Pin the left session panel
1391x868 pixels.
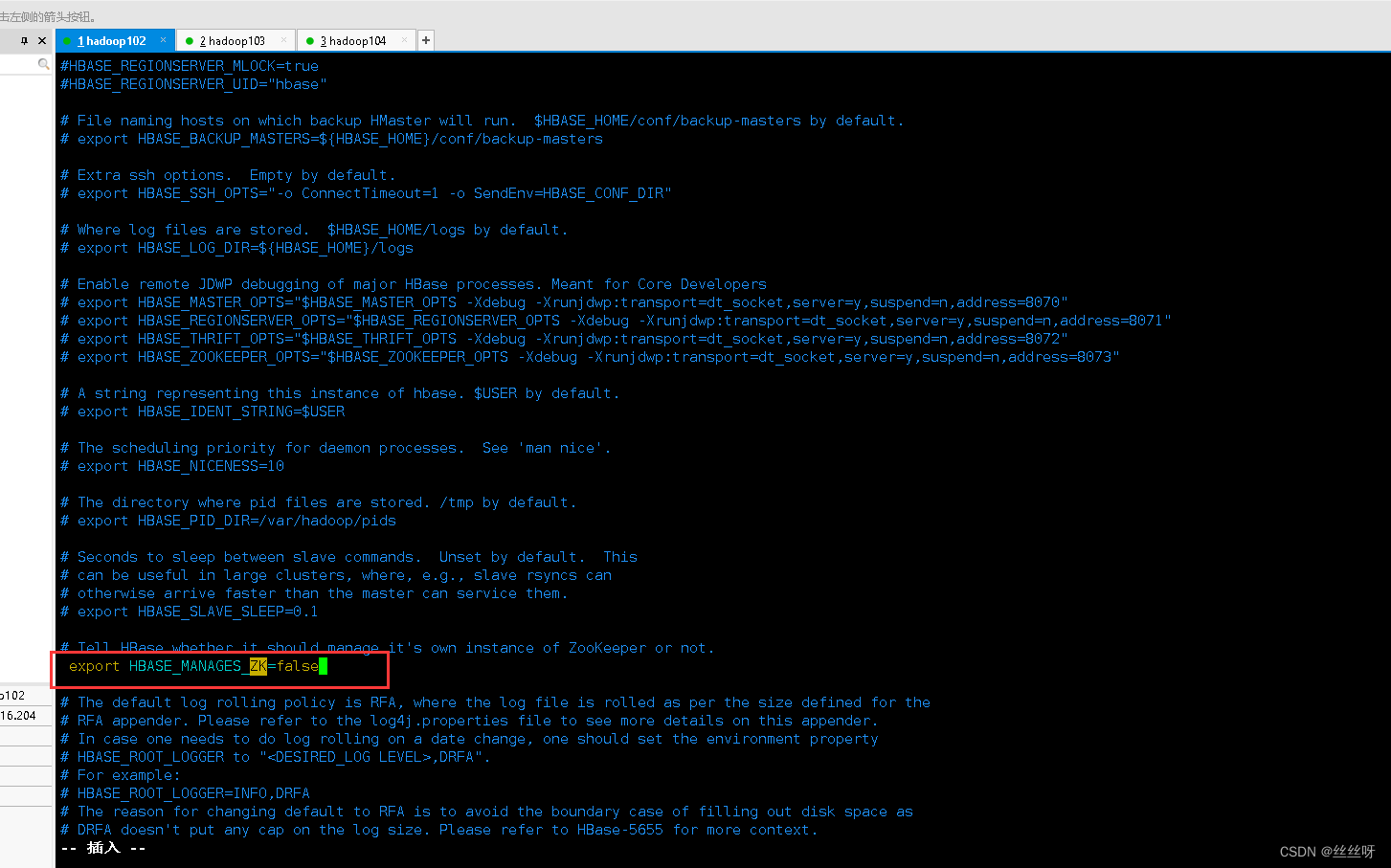point(25,41)
